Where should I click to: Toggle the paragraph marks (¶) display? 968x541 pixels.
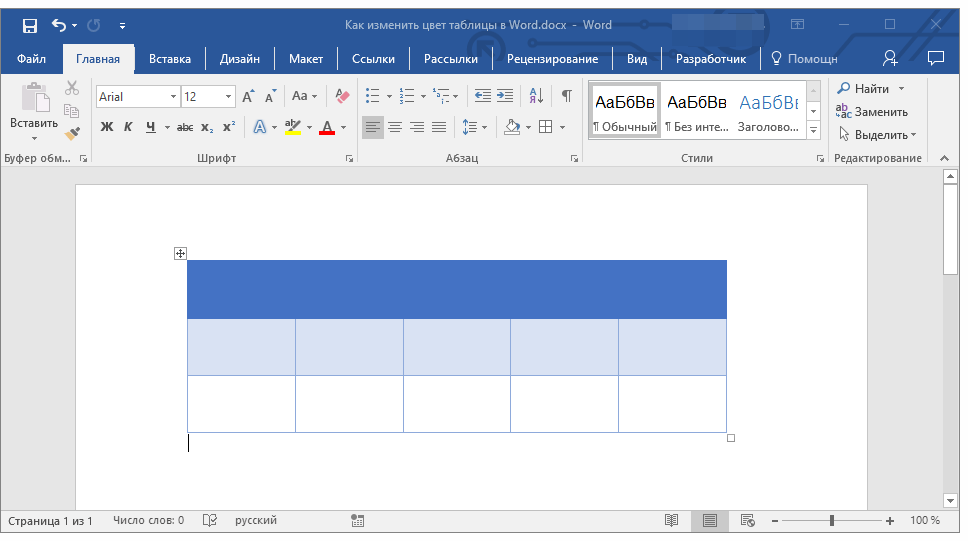click(x=566, y=96)
